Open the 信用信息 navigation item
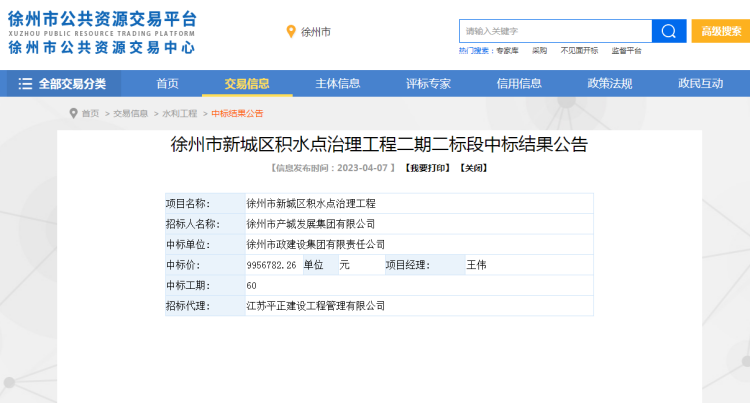 (519, 84)
